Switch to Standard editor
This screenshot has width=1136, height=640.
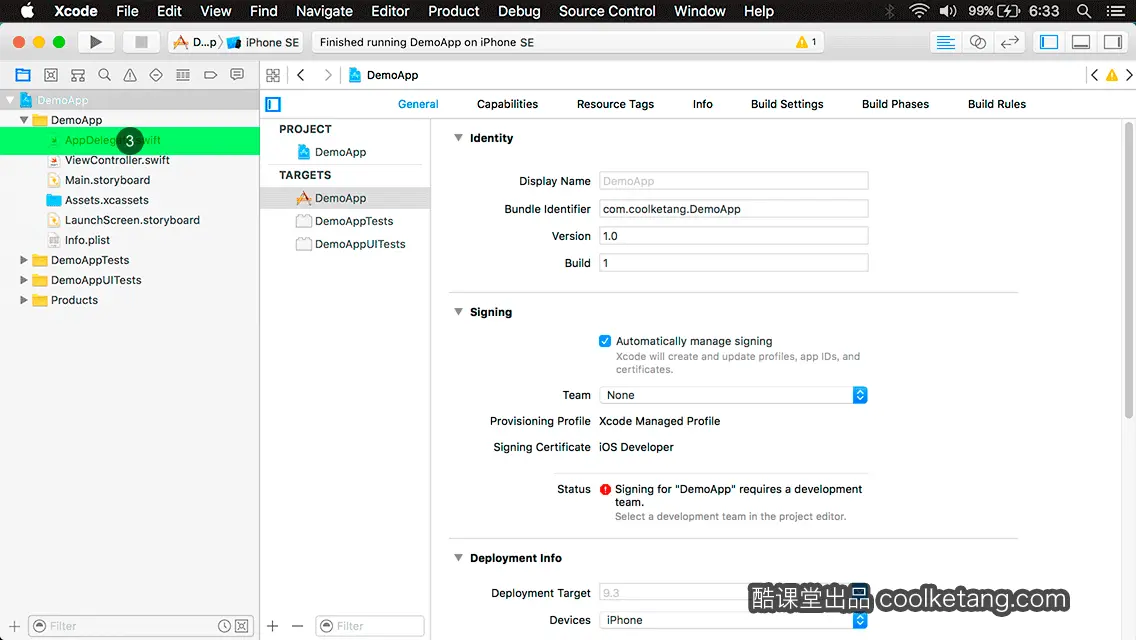(x=945, y=42)
